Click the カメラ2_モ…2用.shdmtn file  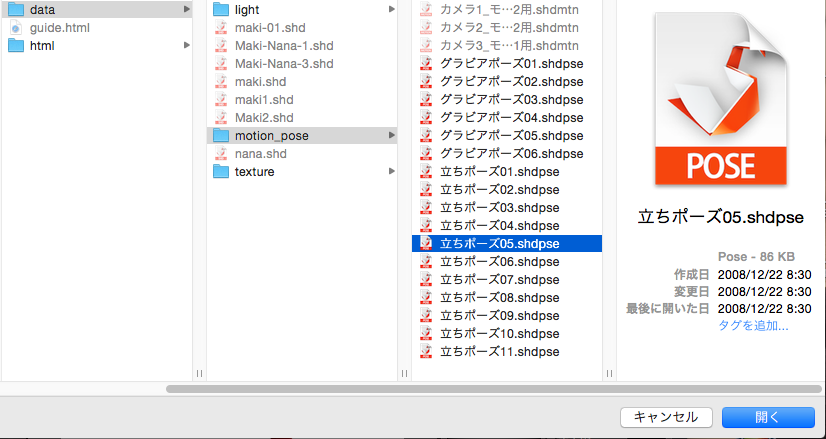507,27
